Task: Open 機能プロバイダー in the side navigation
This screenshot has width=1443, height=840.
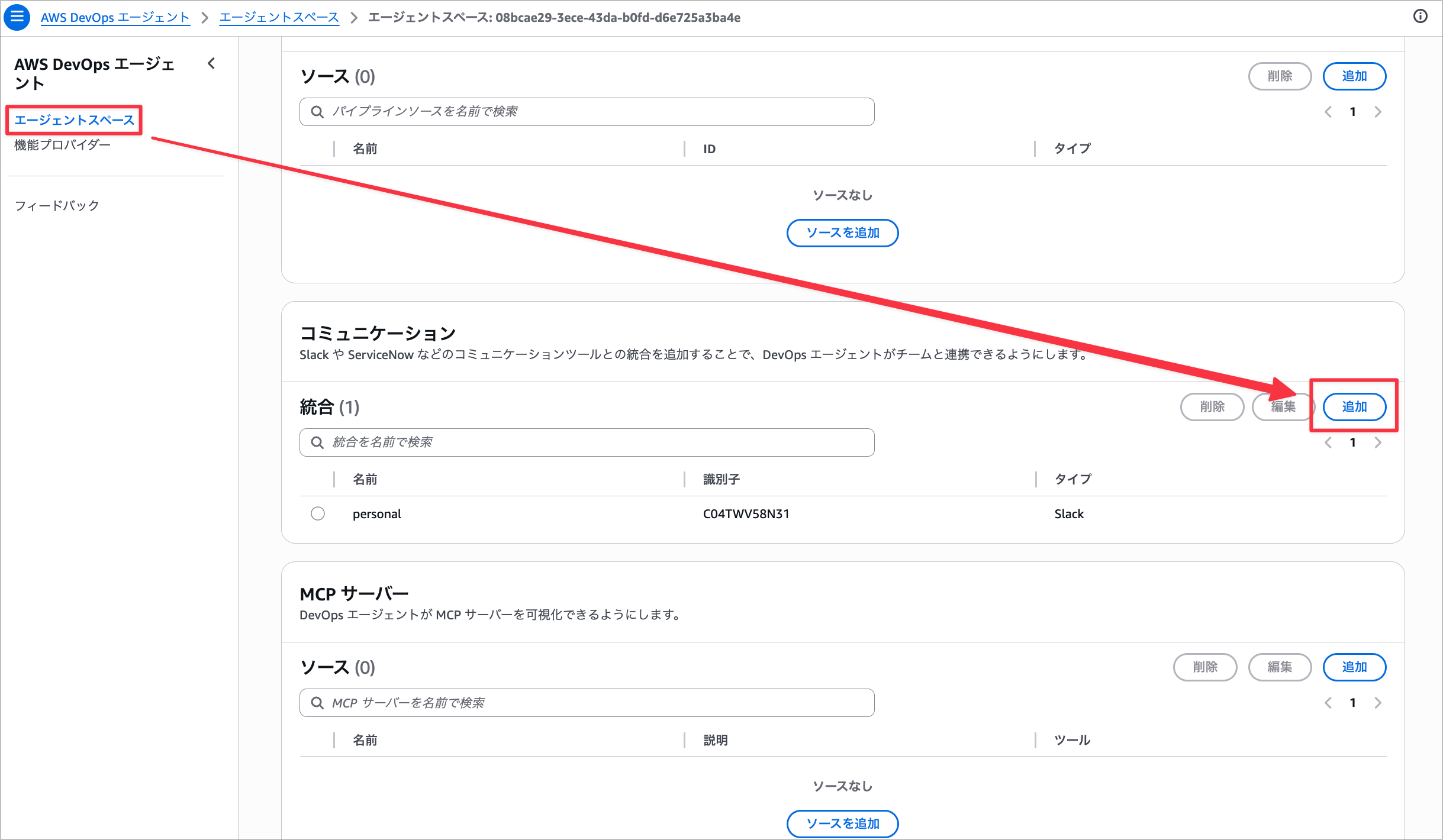Action: pos(62,145)
